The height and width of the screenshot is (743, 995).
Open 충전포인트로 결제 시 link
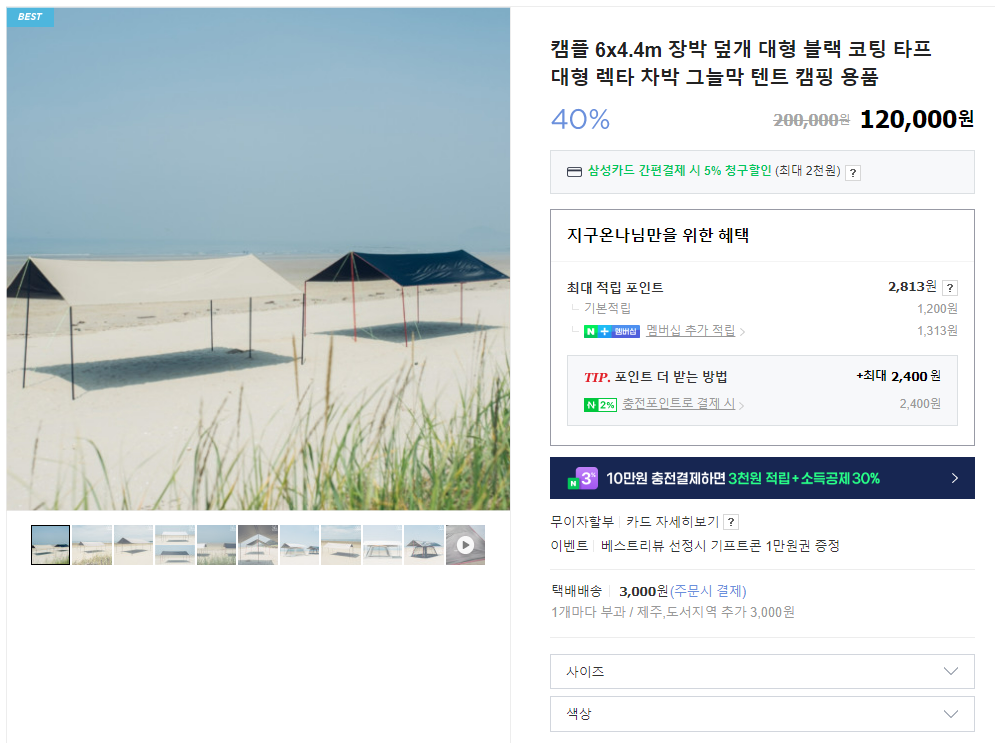coord(678,404)
